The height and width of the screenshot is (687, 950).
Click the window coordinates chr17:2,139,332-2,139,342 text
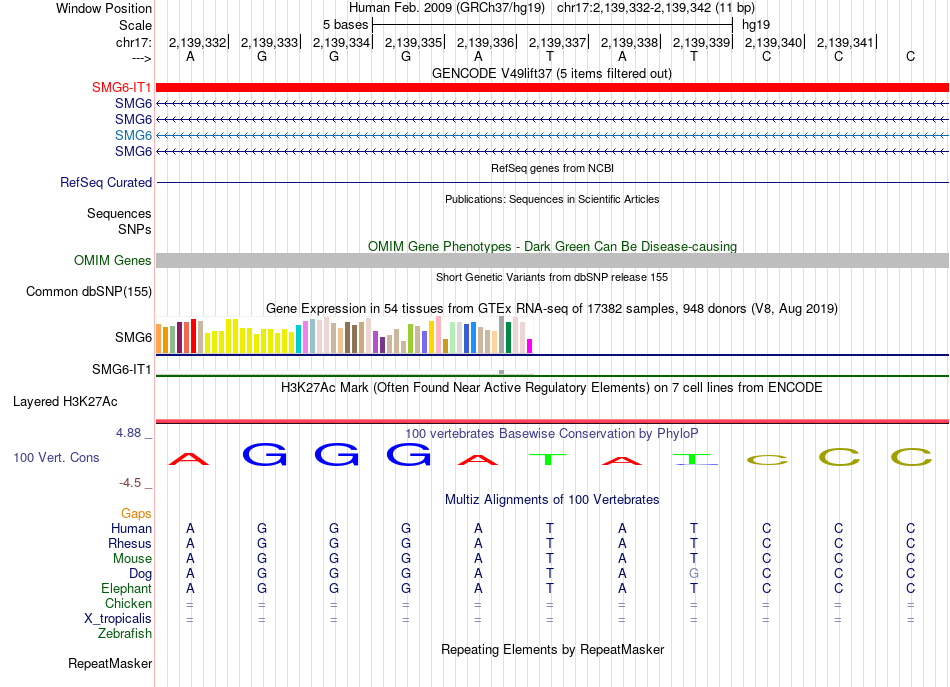[x=656, y=8]
